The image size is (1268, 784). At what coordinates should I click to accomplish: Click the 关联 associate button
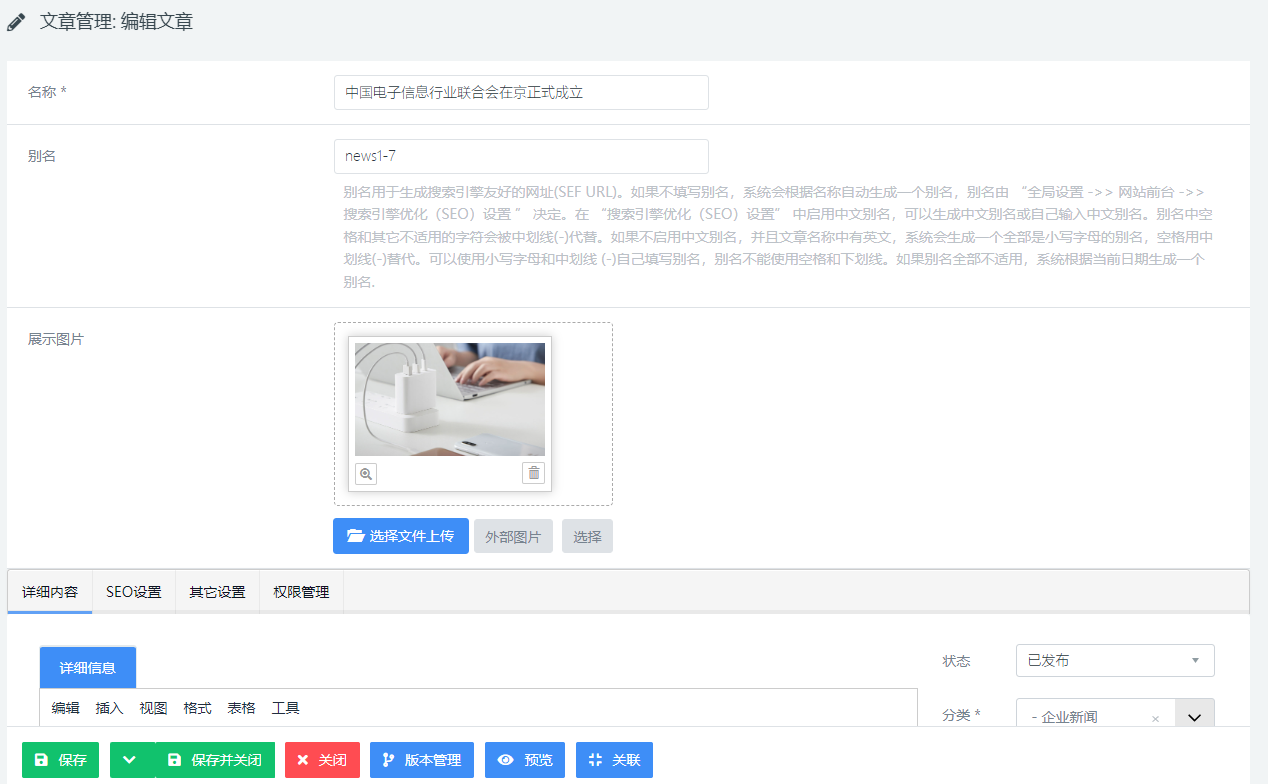pyautogui.click(x=614, y=760)
